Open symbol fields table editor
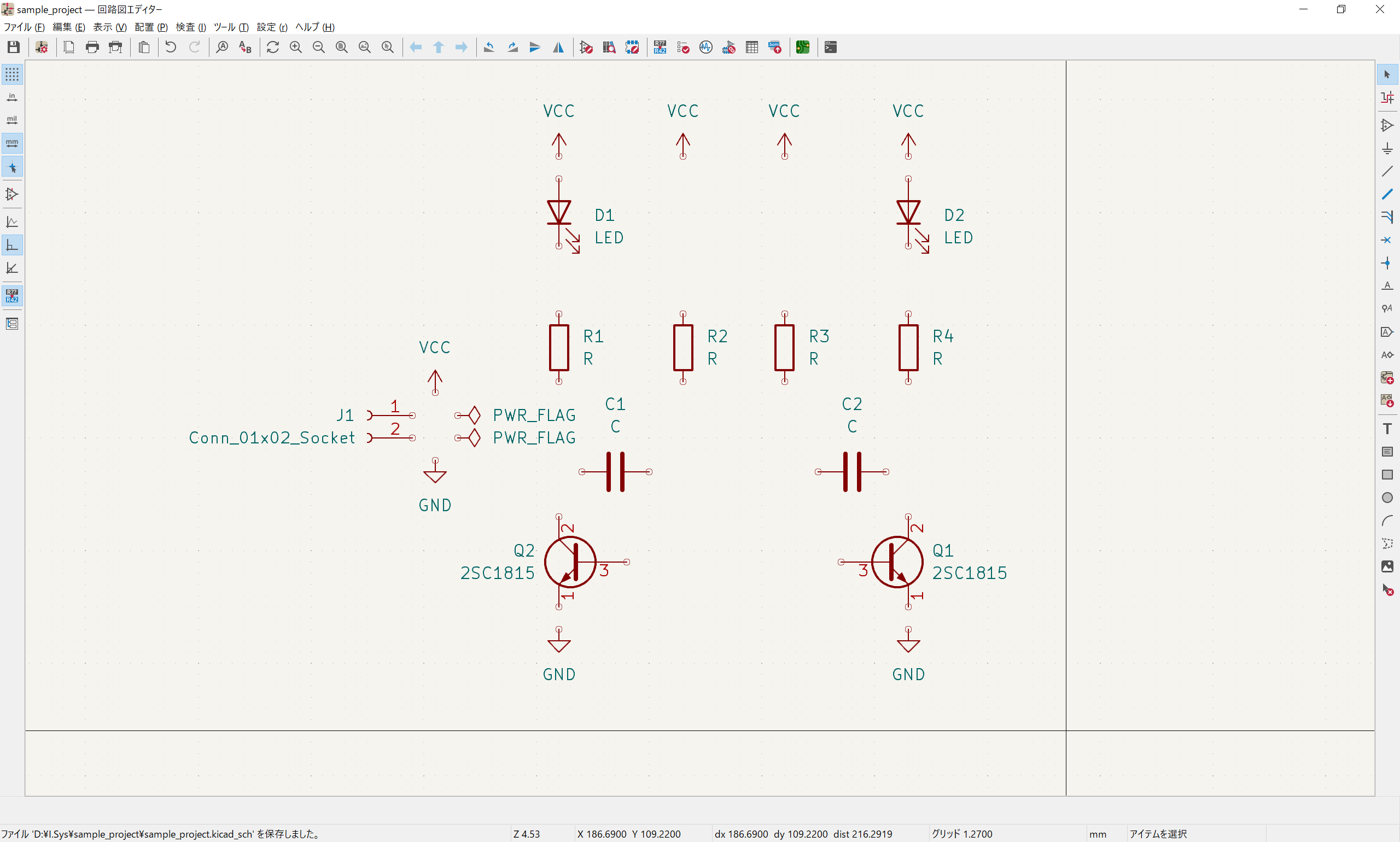The image size is (1400, 842). click(752, 47)
